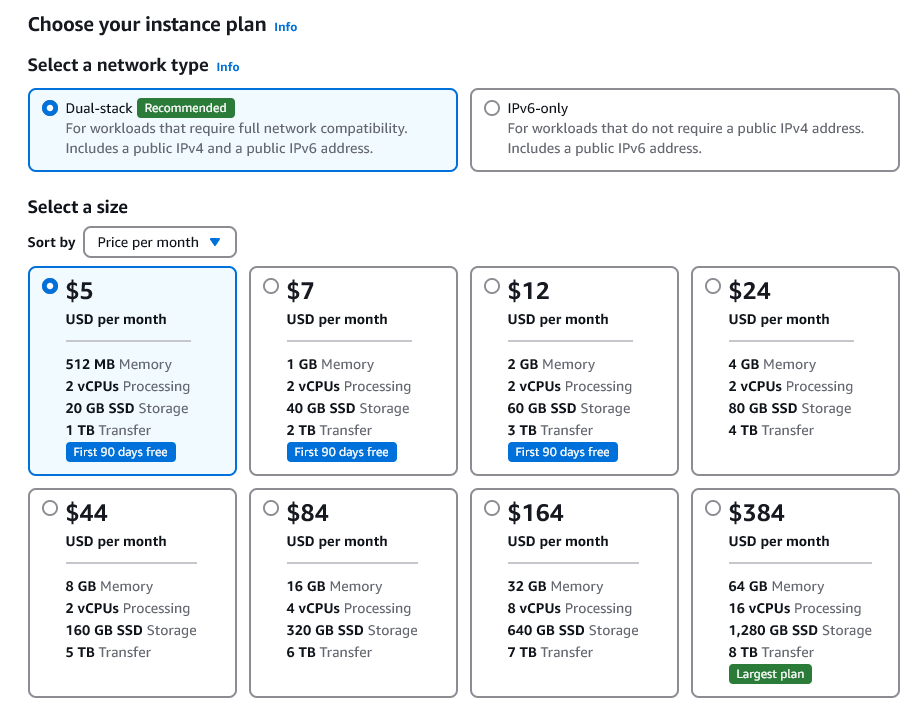This screenshot has width=923, height=708.
Task: Click the 64 GB Memory plan card
Action: 795,600
